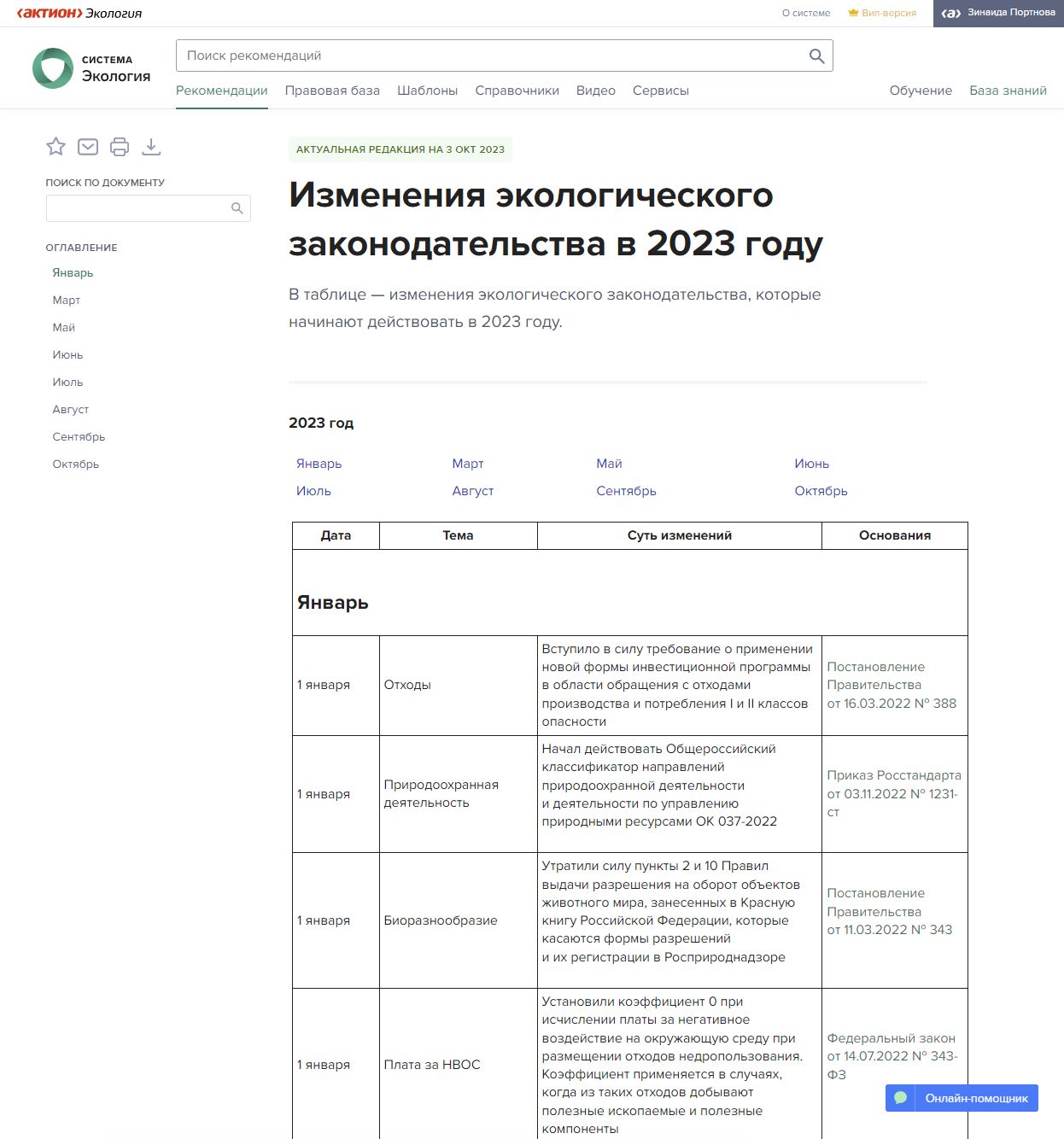This screenshot has height=1139, width=1064.
Task: Follow the Август anchor link above the table
Action: tap(472, 491)
